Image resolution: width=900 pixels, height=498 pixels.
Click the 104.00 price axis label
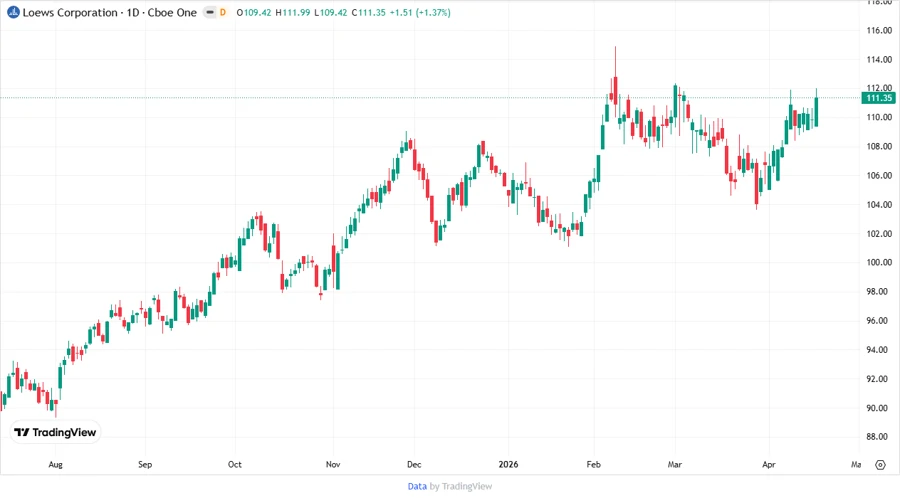pos(879,205)
